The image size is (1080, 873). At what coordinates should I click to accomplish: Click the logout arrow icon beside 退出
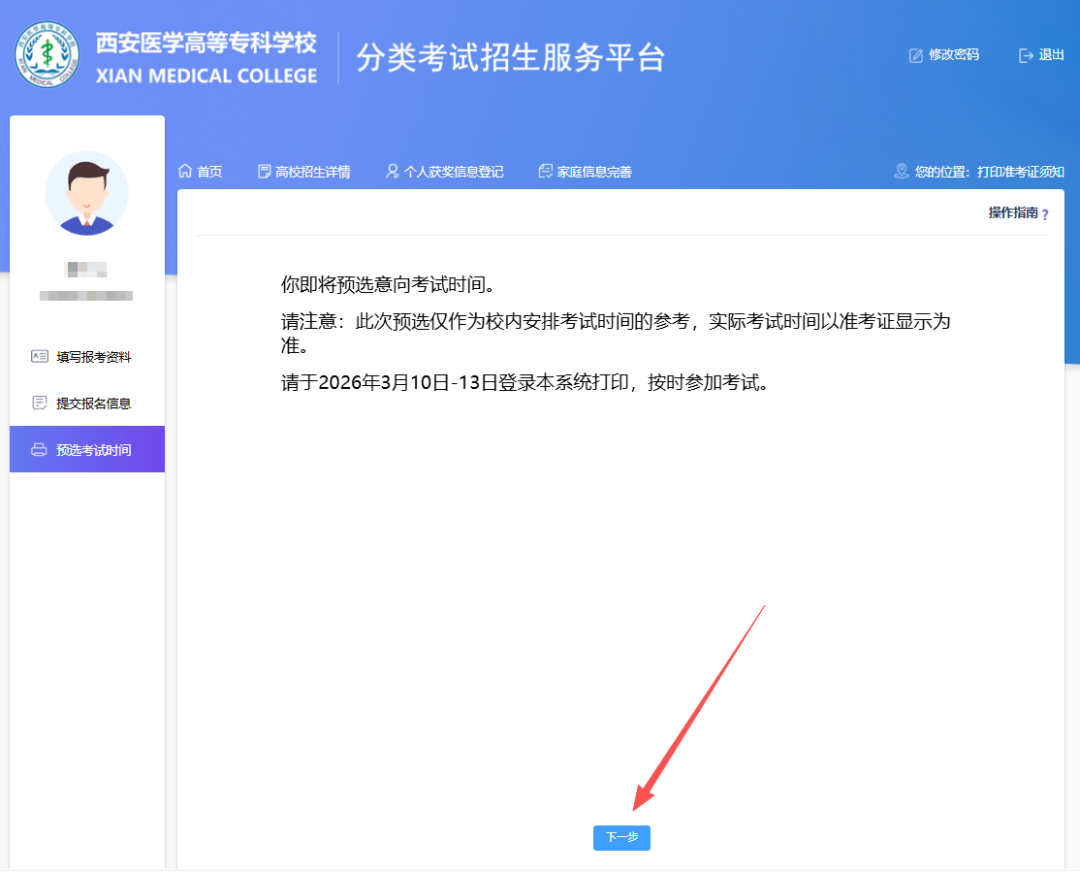1025,56
